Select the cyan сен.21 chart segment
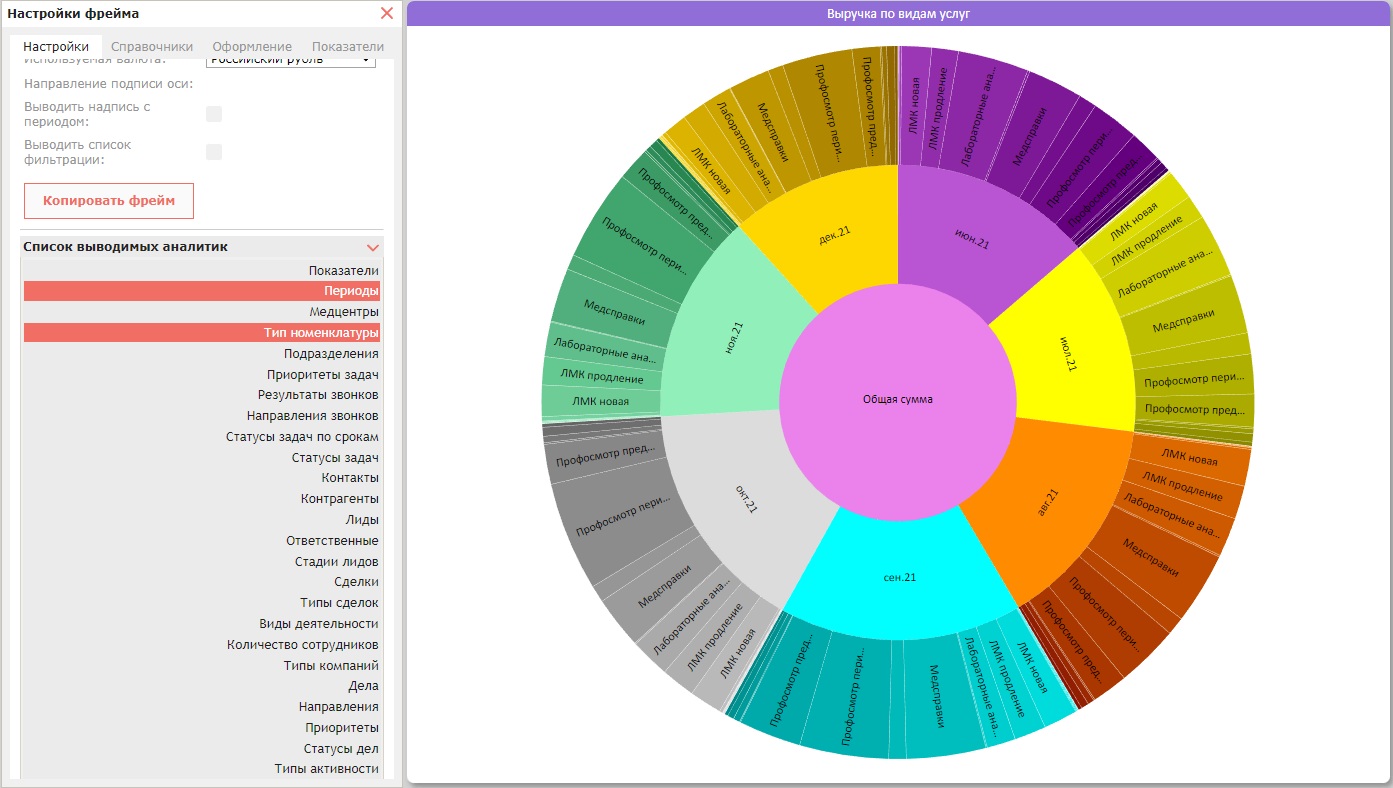 (900, 576)
